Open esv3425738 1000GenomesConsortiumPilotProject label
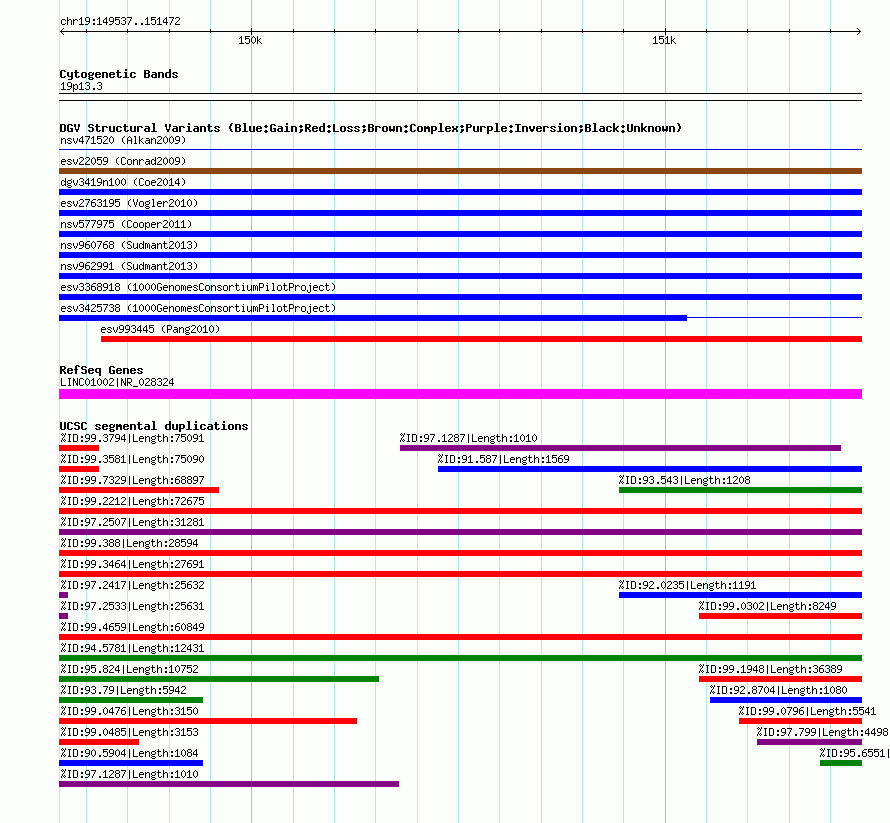 [x=198, y=308]
